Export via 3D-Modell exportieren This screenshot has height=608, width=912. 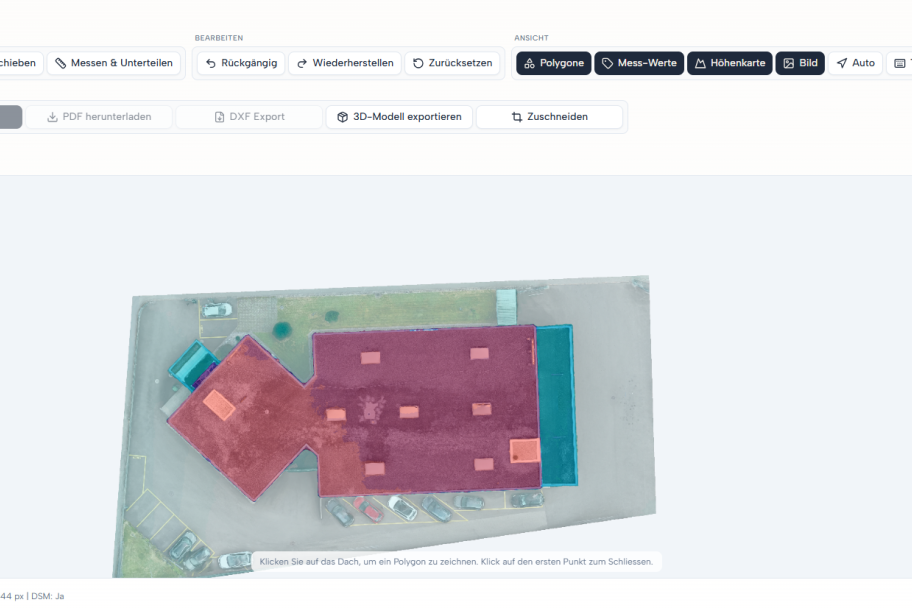(x=399, y=117)
